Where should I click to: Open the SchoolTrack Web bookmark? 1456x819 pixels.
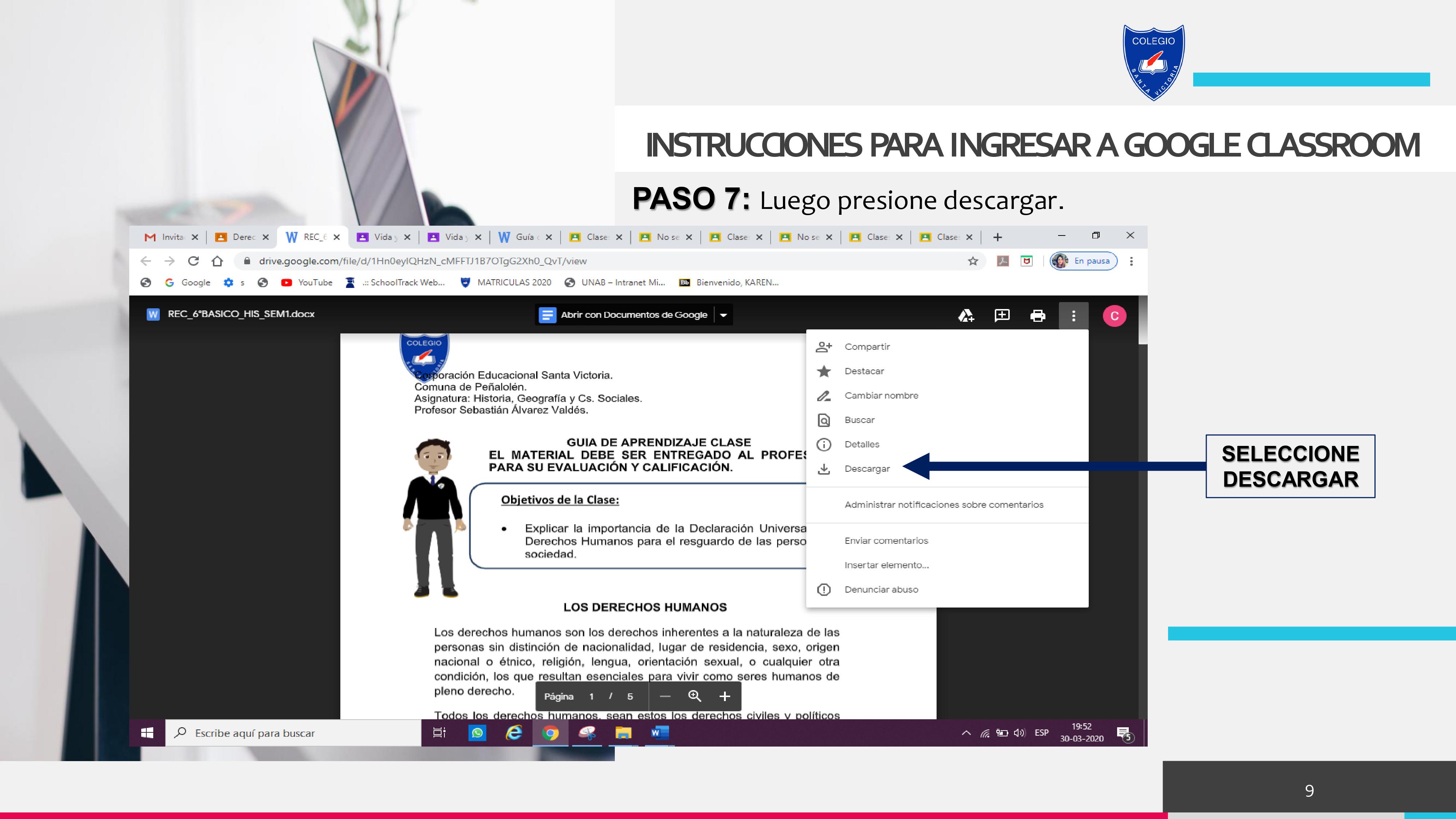click(395, 282)
